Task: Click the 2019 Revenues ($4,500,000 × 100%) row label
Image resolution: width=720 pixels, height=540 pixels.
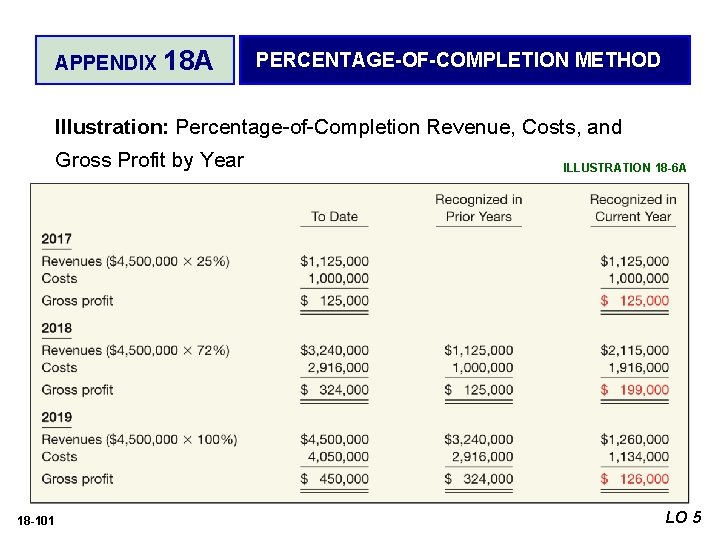Action: tap(139, 439)
